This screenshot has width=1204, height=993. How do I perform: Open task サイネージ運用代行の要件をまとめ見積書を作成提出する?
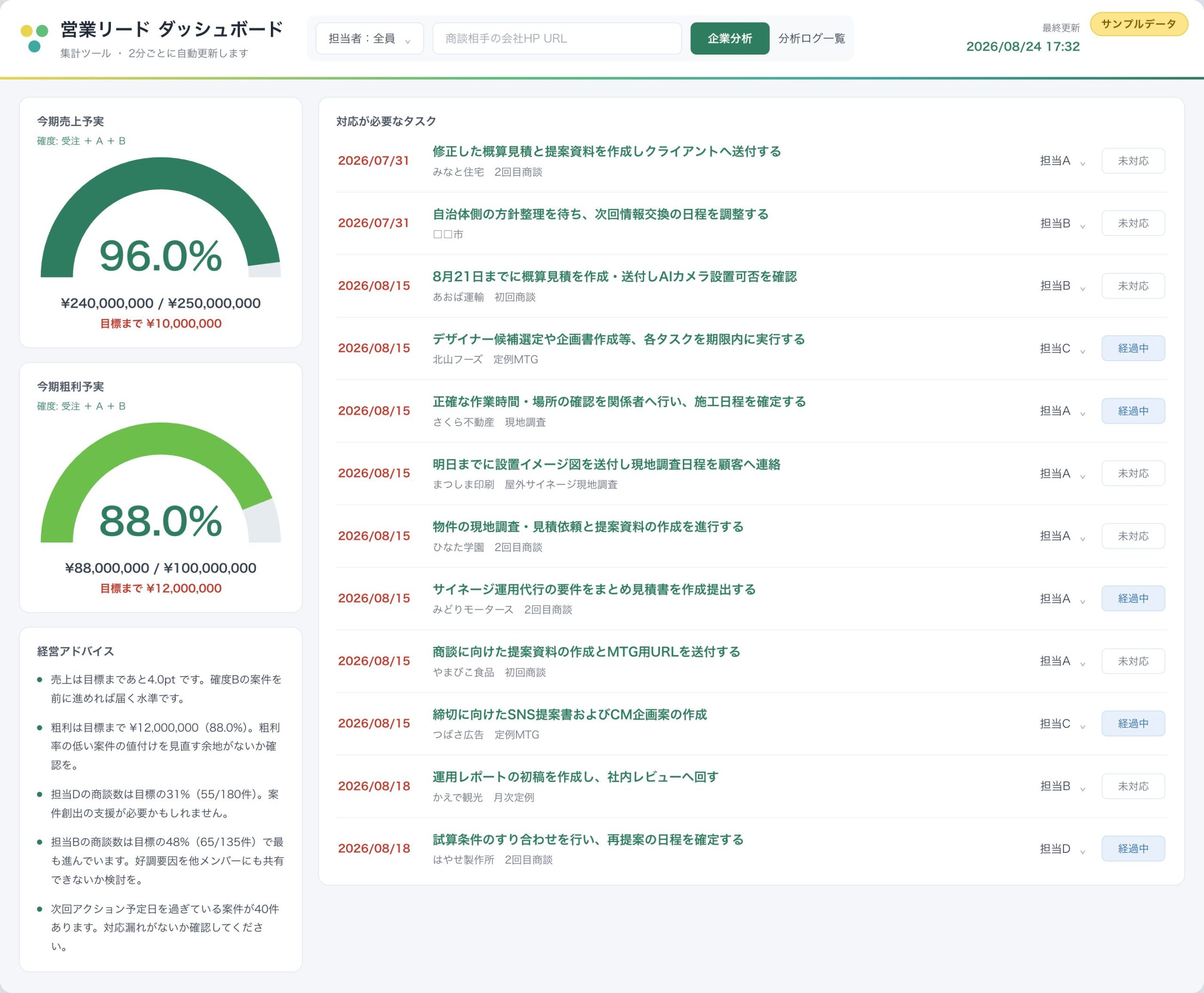point(594,590)
